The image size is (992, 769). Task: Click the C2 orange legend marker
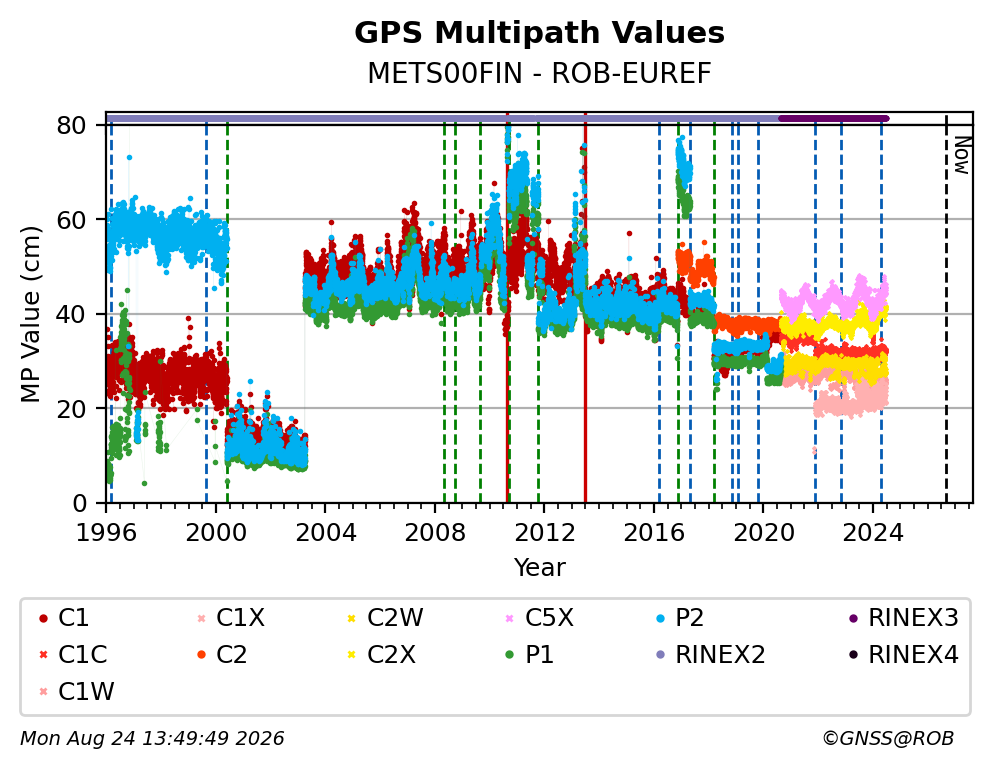click(x=201, y=655)
